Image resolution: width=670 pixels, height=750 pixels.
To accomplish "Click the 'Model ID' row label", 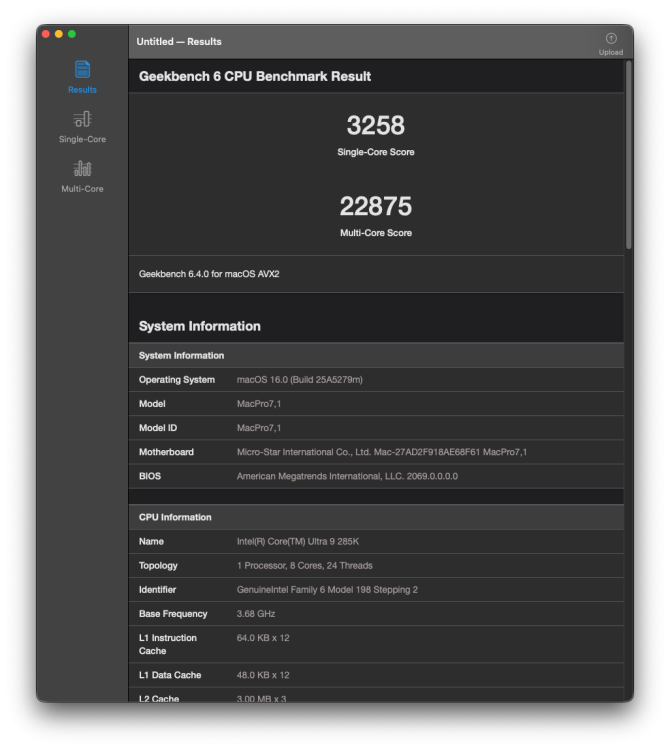I will [x=158, y=428].
